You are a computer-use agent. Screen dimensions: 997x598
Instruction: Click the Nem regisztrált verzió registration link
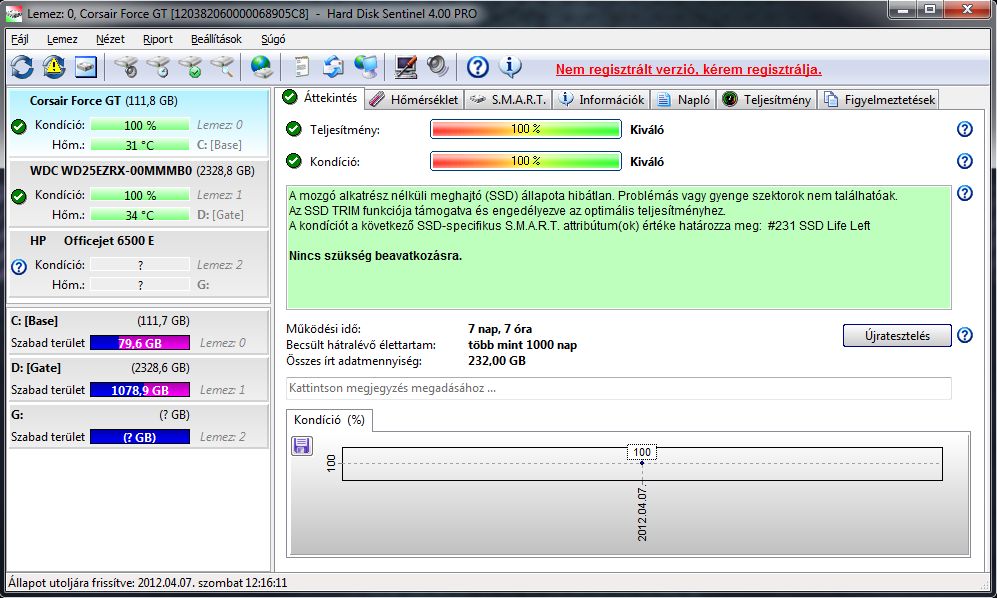point(689,69)
